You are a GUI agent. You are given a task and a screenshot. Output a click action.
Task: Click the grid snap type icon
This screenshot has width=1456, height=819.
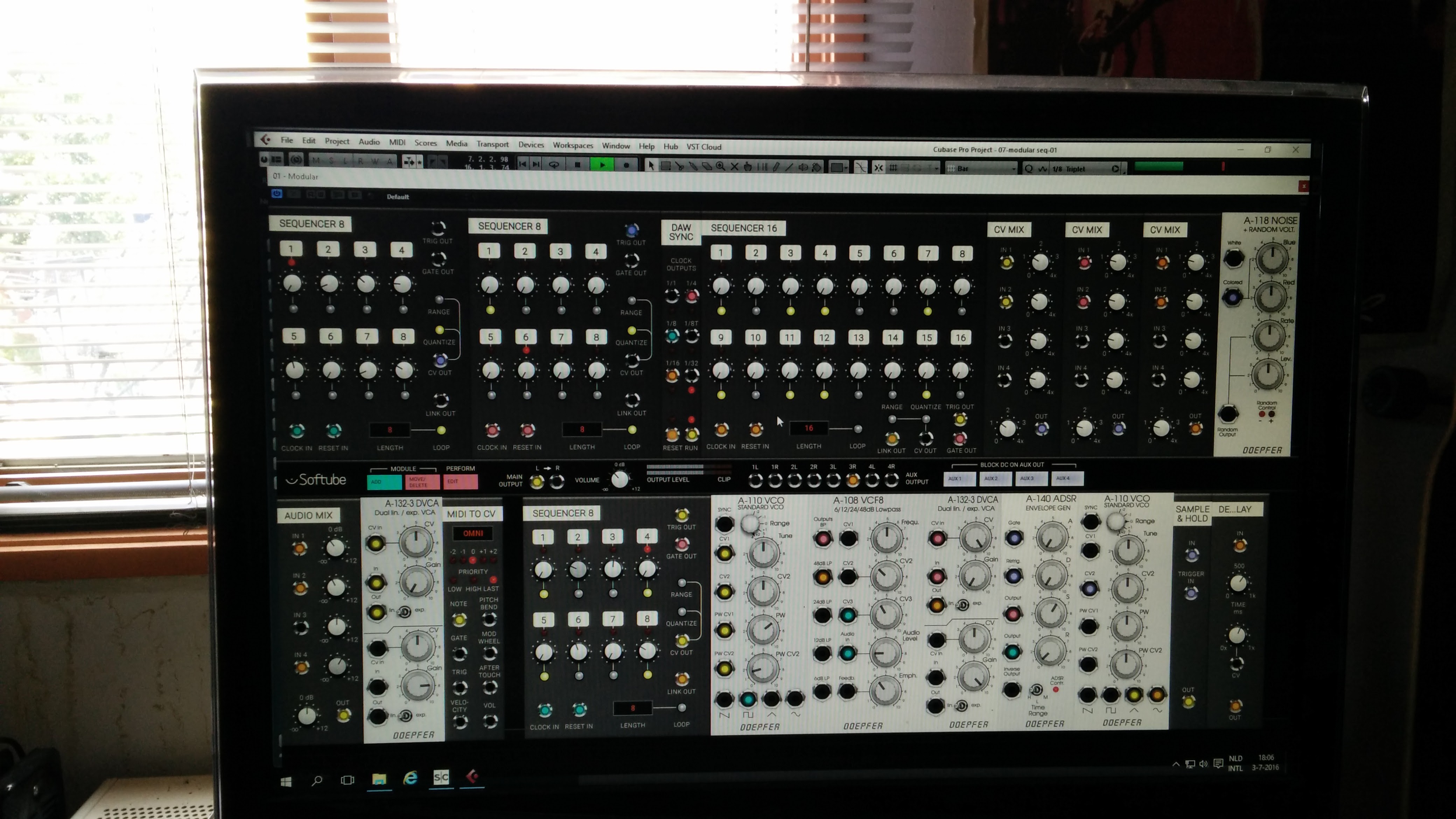tap(894, 168)
